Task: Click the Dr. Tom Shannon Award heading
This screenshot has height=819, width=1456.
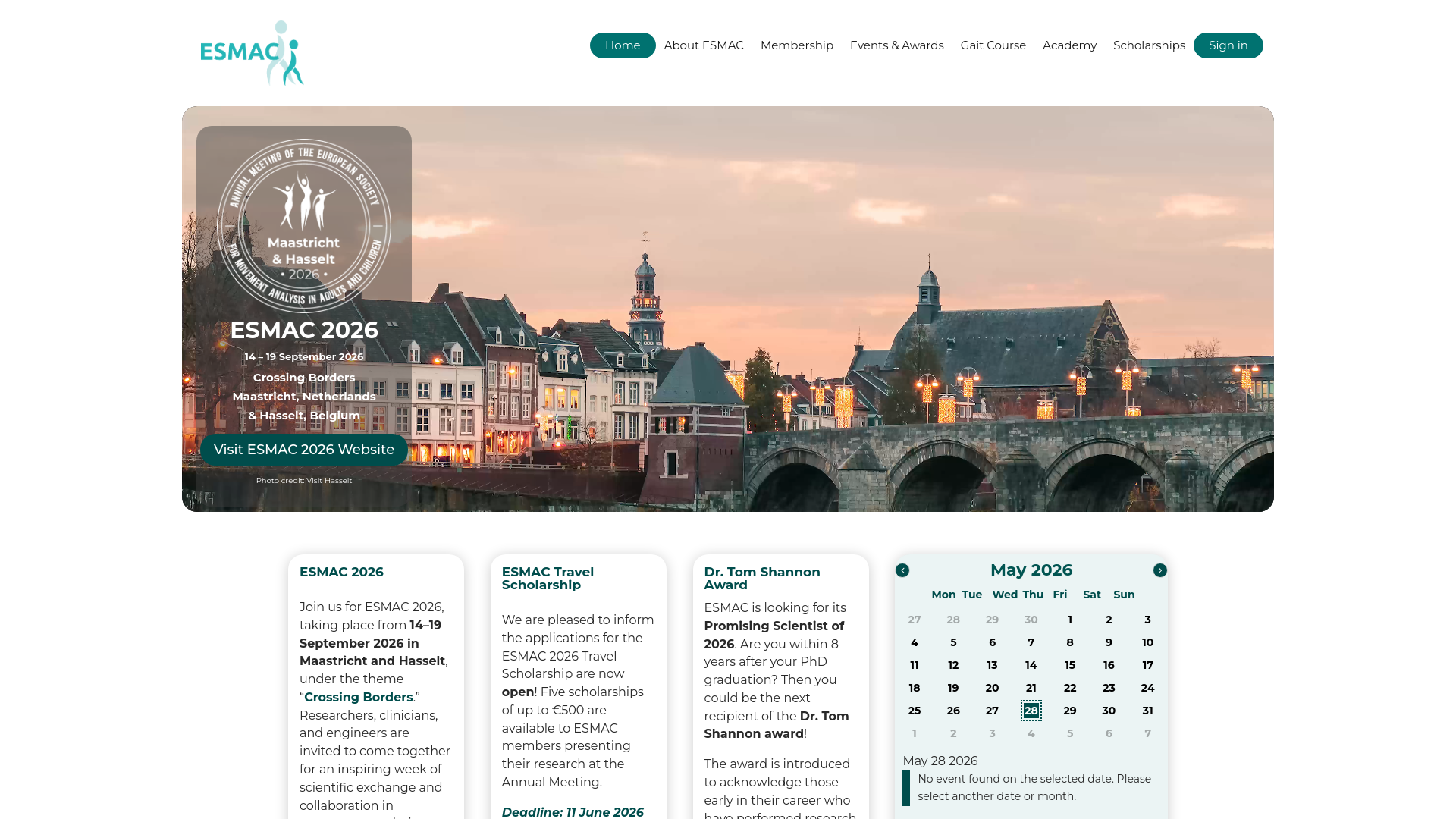Action: click(x=762, y=579)
